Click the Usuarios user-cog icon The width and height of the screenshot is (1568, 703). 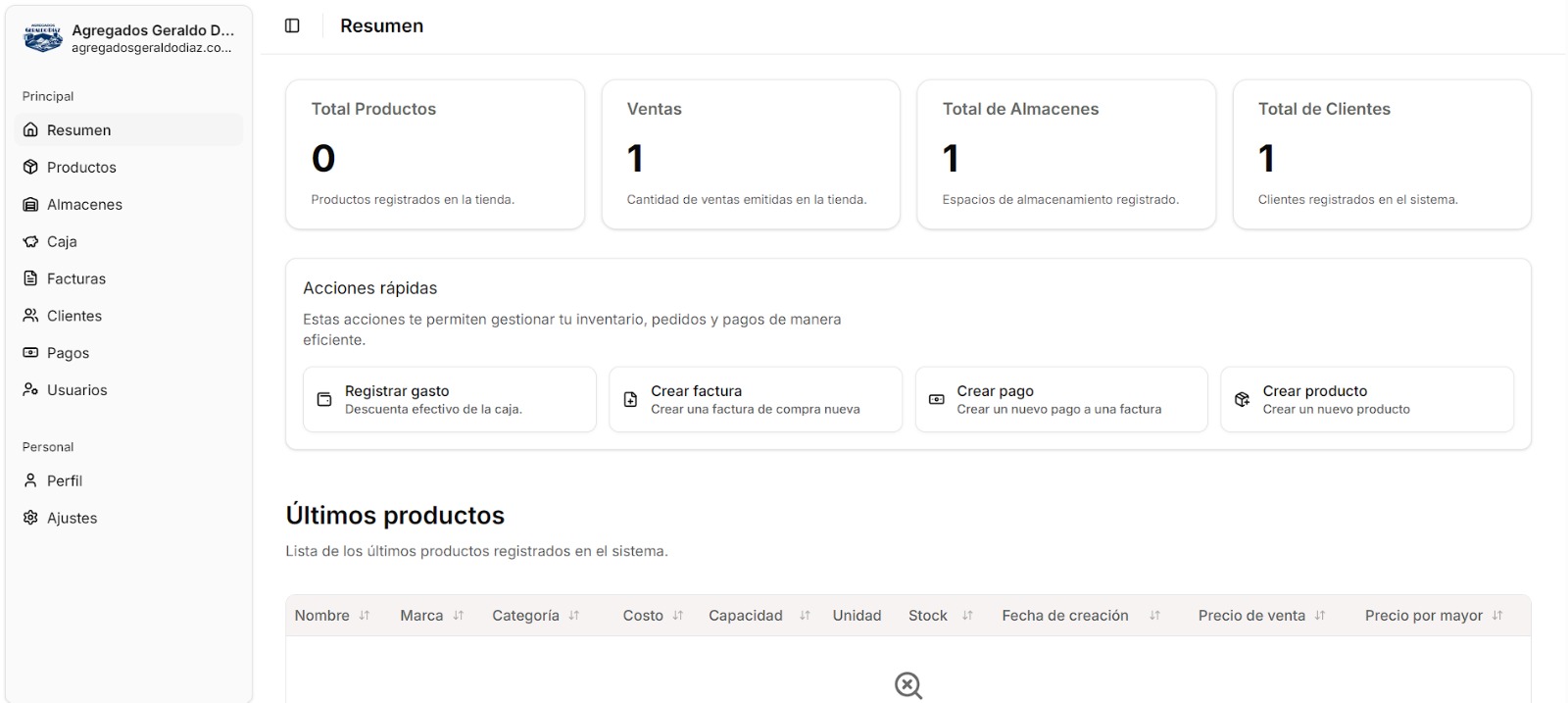(x=30, y=390)
